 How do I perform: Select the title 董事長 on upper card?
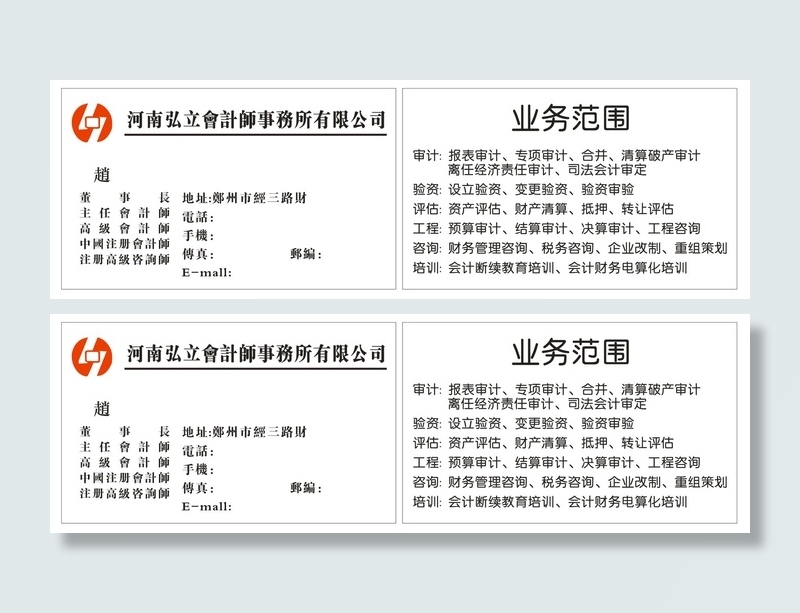click(124, 197)
